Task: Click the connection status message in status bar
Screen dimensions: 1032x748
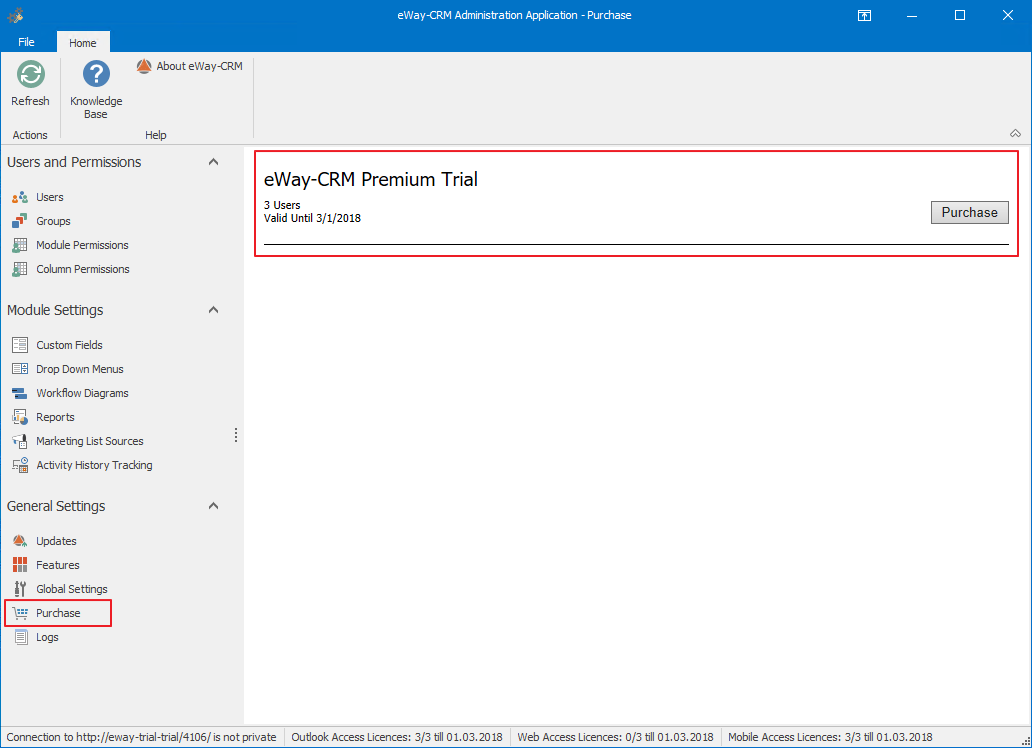Action: click(x=142, y=737)
